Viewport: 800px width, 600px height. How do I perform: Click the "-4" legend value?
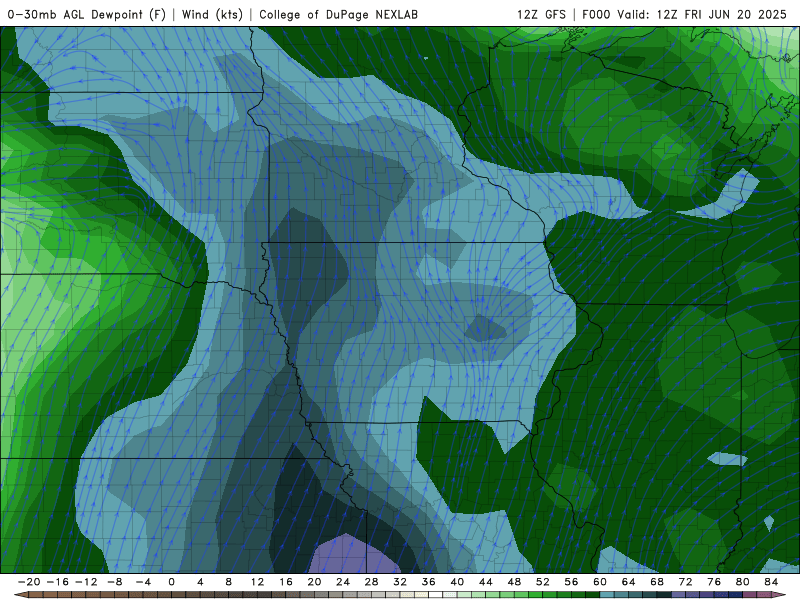143,582
